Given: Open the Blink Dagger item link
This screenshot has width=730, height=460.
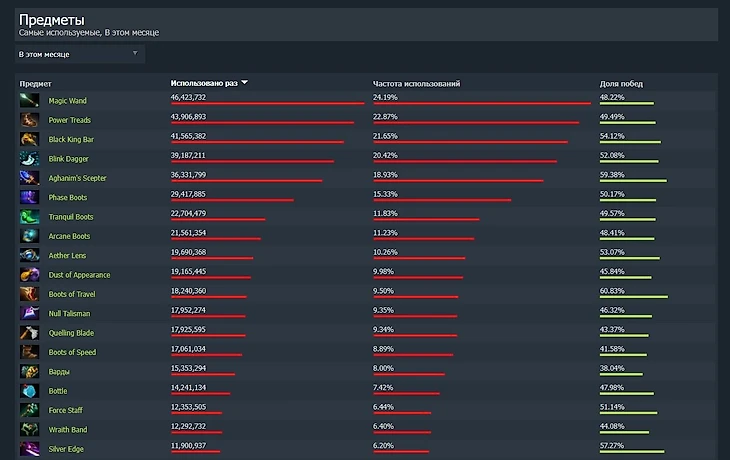Looking at the screenshot, I should (x=68, y=159).
